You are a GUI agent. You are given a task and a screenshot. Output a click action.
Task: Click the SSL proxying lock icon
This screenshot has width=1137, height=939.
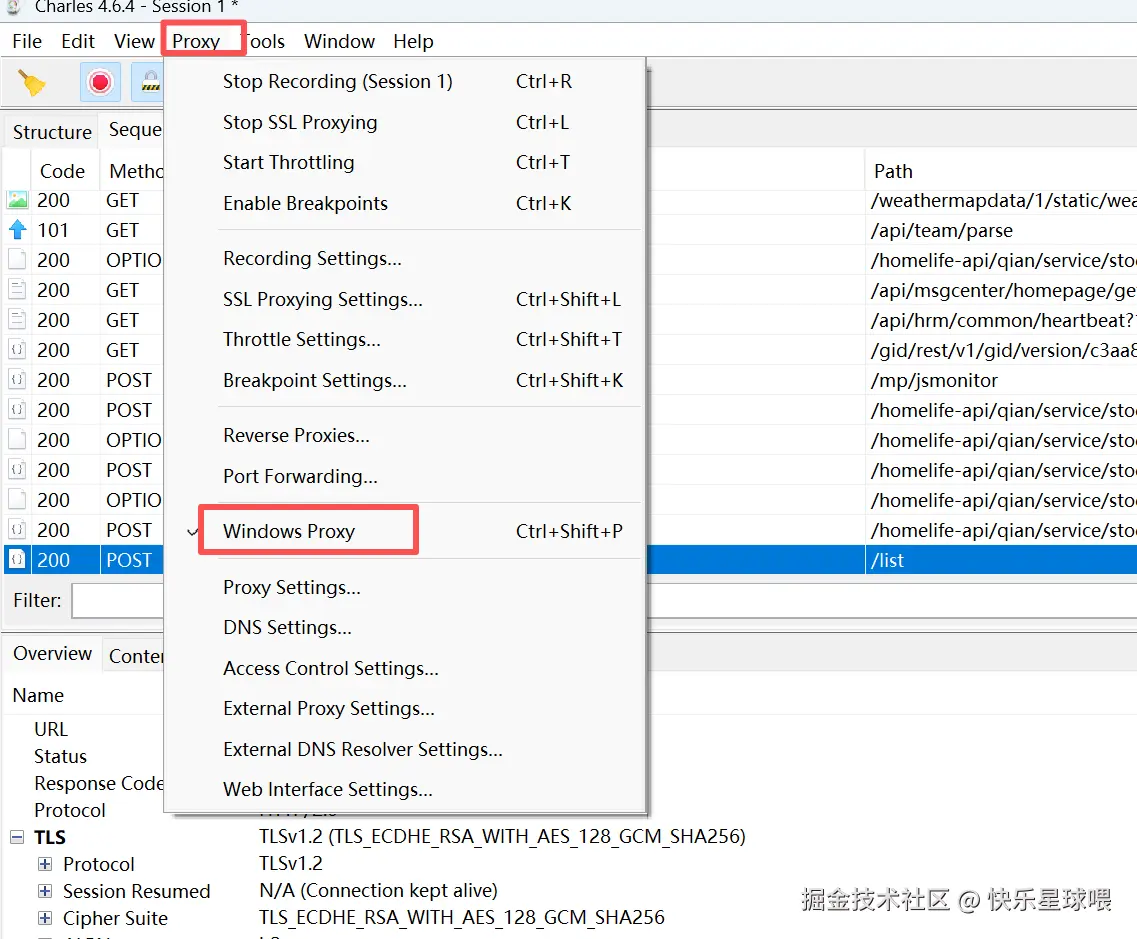click(x=150, y=82)
